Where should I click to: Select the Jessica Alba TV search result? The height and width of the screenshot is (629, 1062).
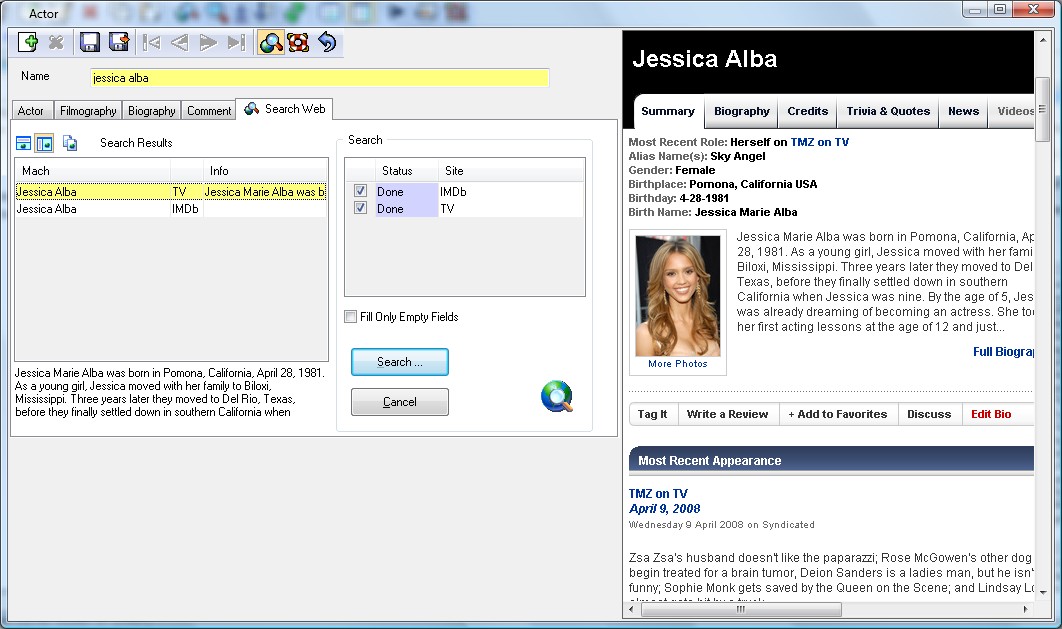click(171, 192)
